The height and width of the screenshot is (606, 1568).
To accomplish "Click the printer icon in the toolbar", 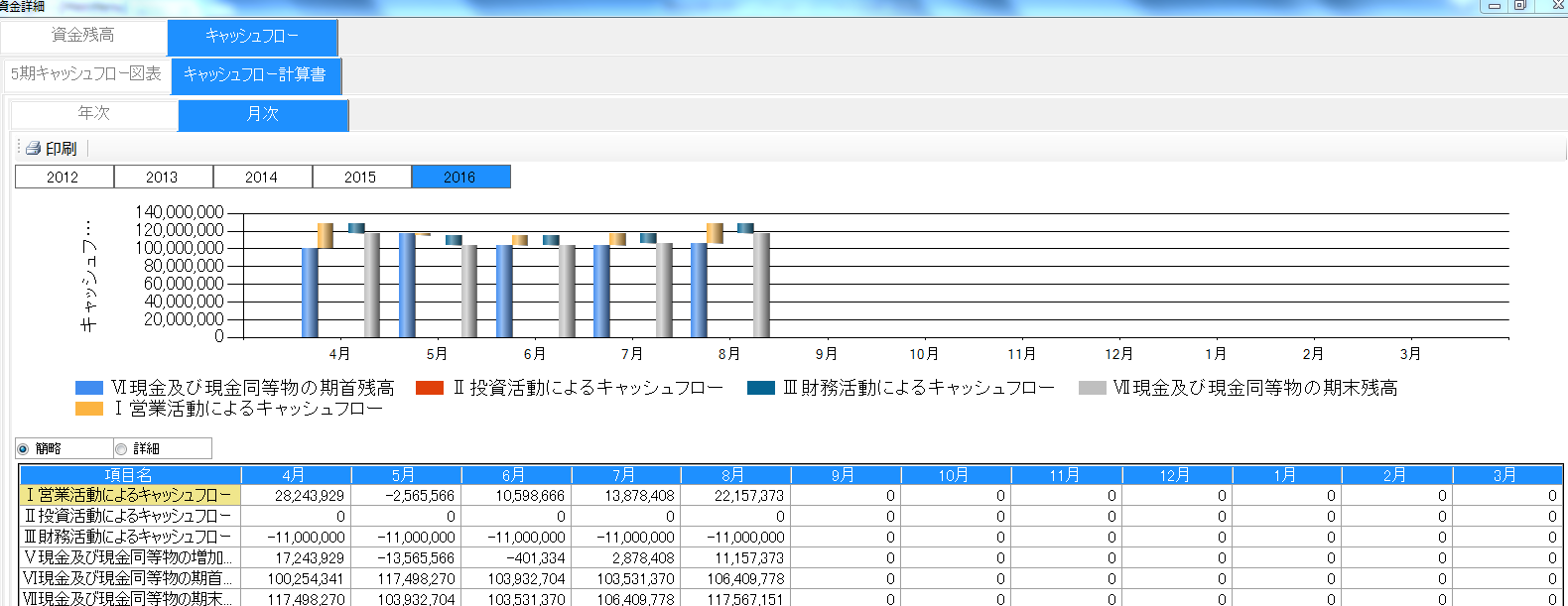I will coord(33,148).
